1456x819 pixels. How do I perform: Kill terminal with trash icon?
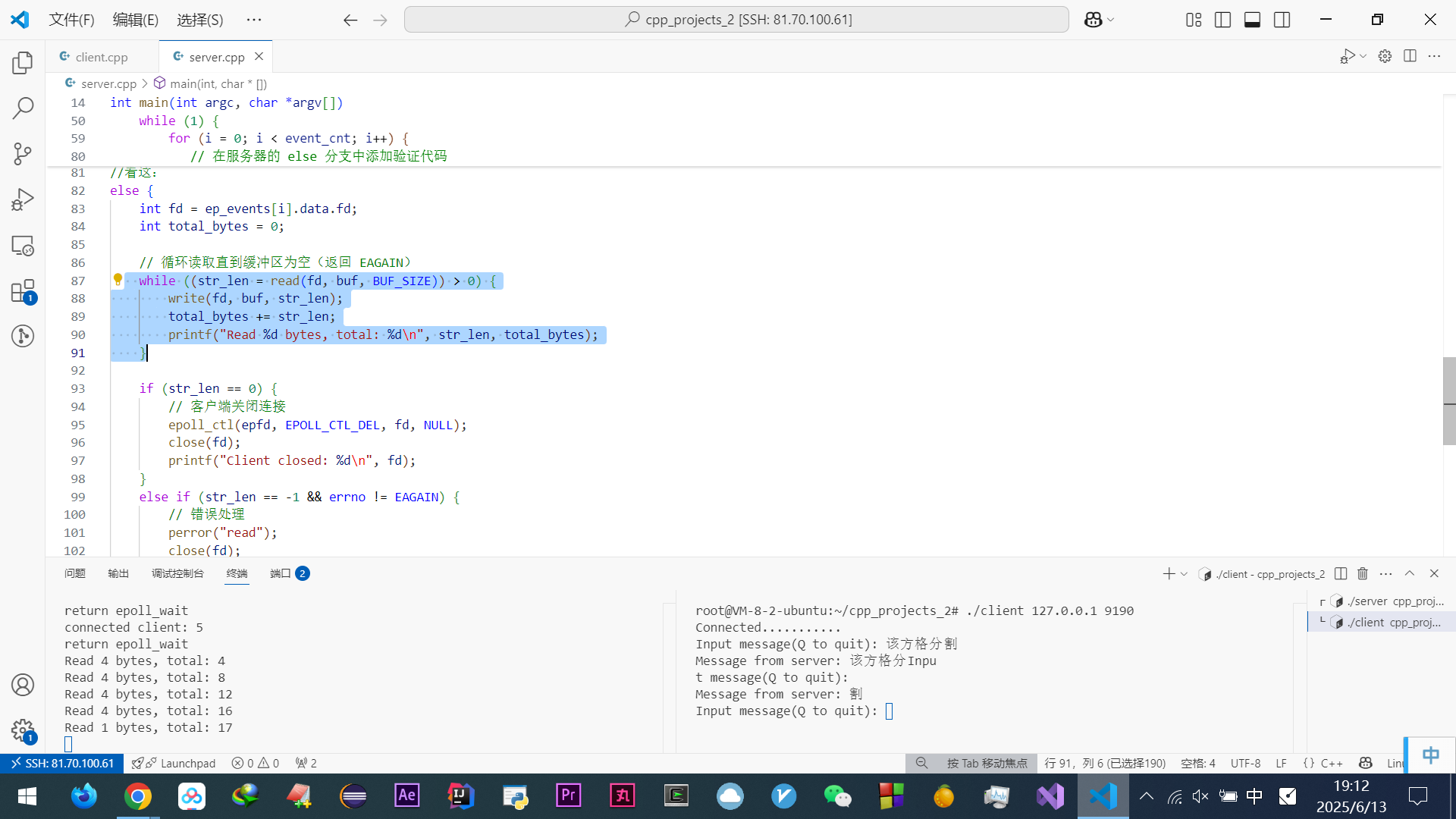click(x=1363, y=574)
